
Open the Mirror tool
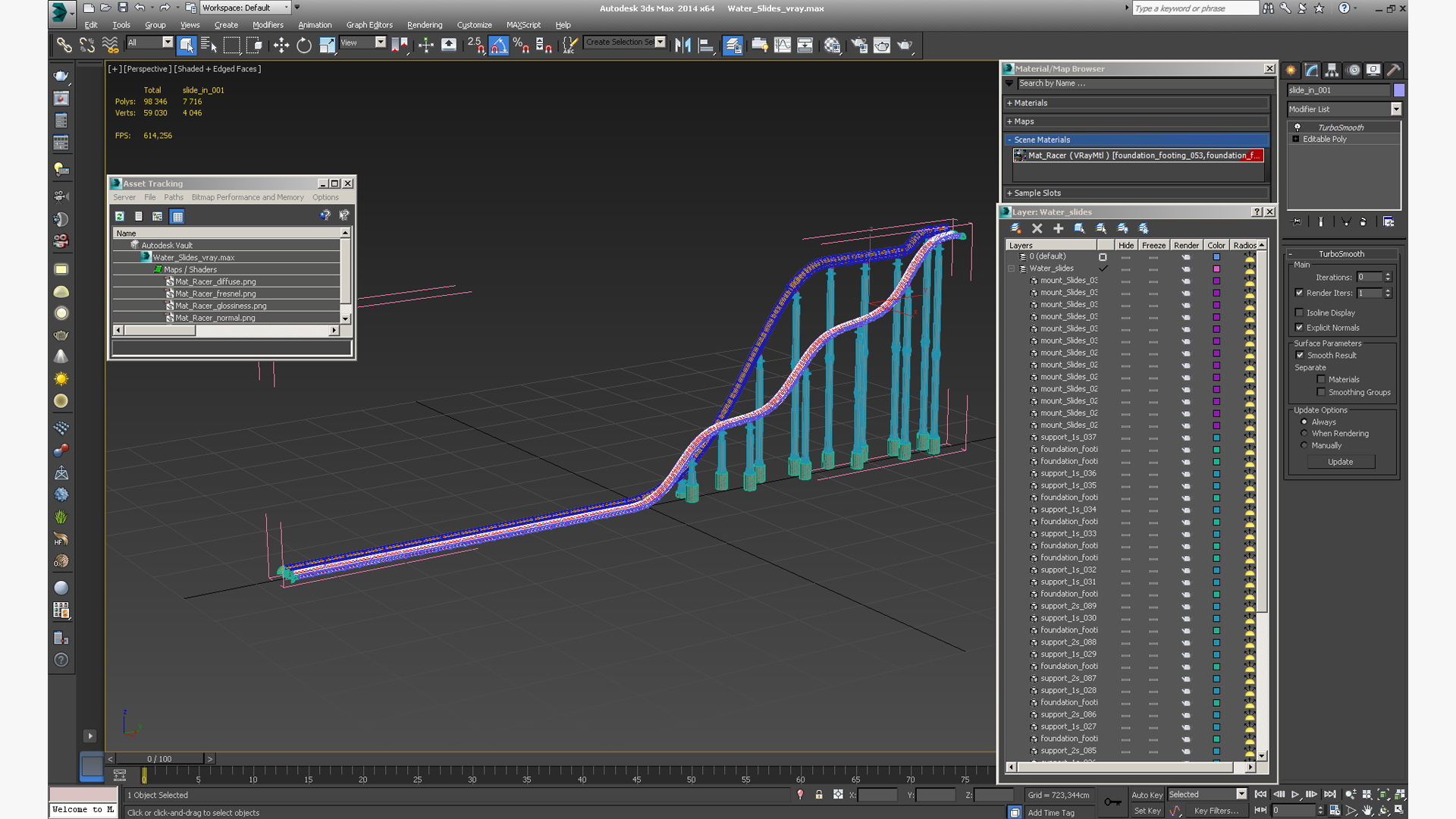coord(682,45)
